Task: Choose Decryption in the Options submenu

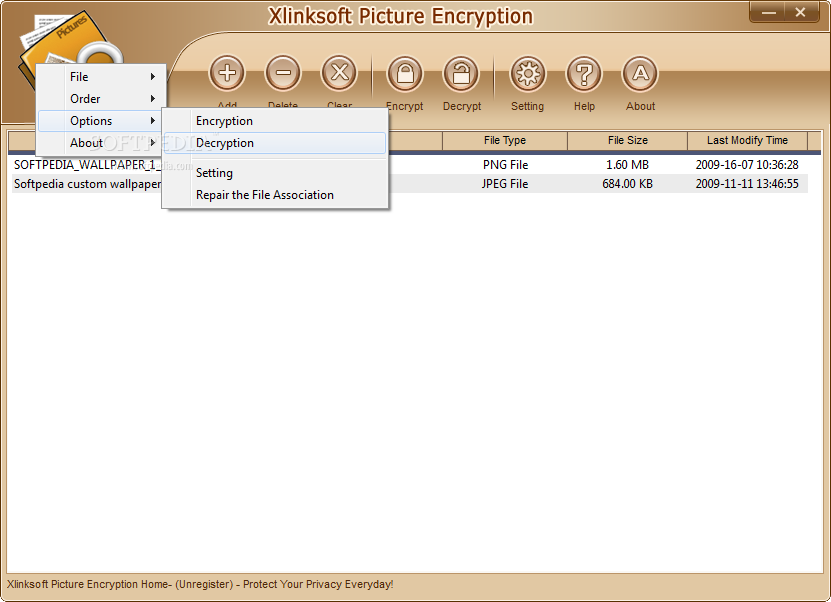Action: coord(275,143)
